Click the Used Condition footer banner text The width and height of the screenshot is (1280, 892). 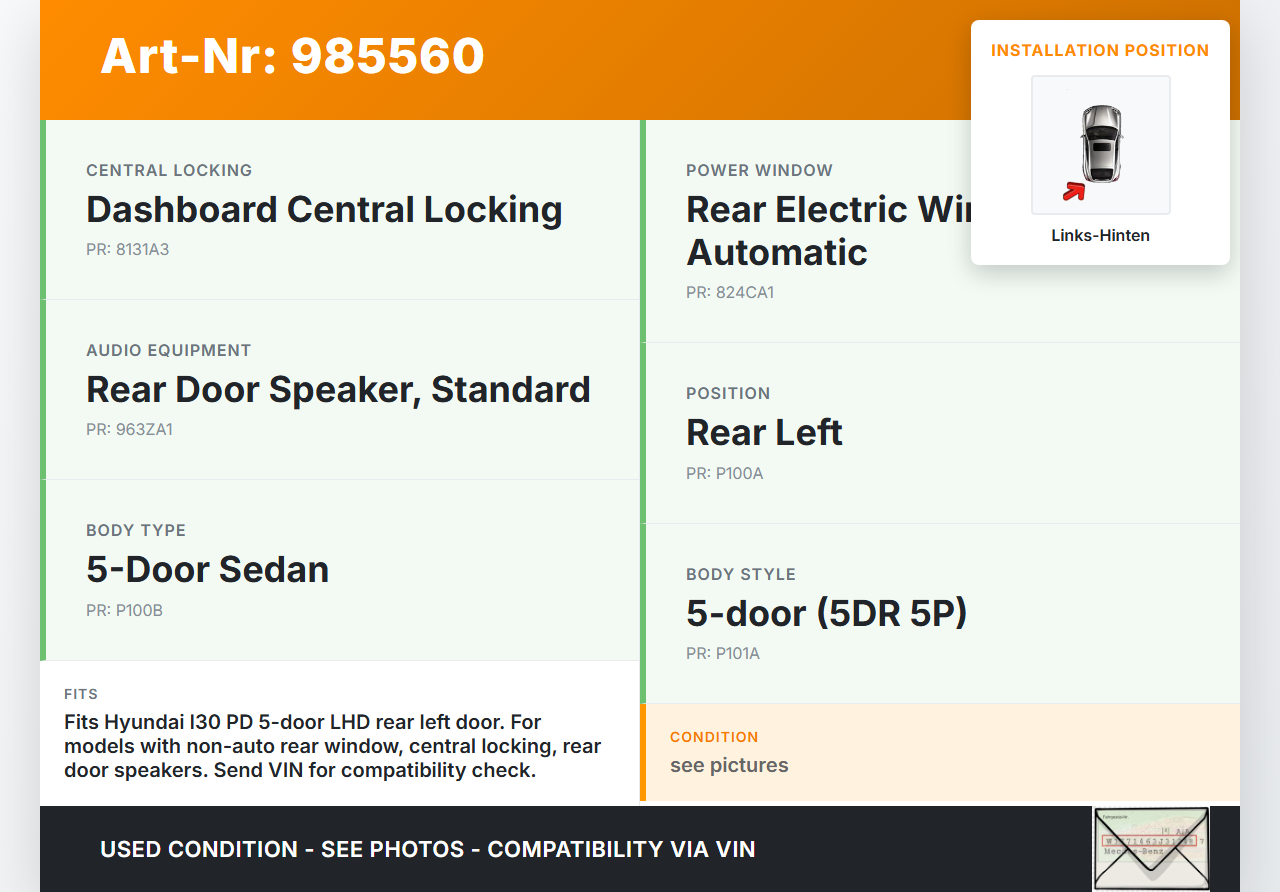(427, 849)
